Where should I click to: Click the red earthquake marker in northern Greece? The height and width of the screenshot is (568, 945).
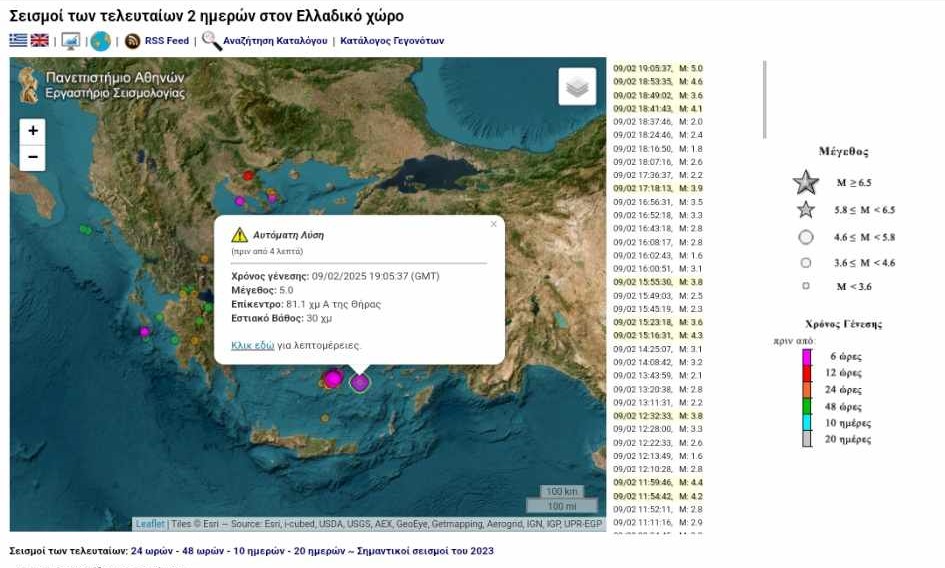(248, 175)
